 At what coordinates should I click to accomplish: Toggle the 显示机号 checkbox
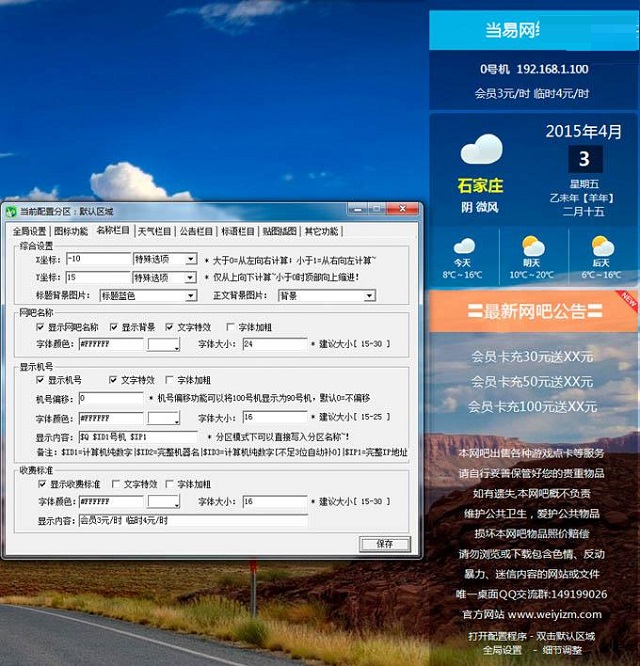click(x=41, y=380)
